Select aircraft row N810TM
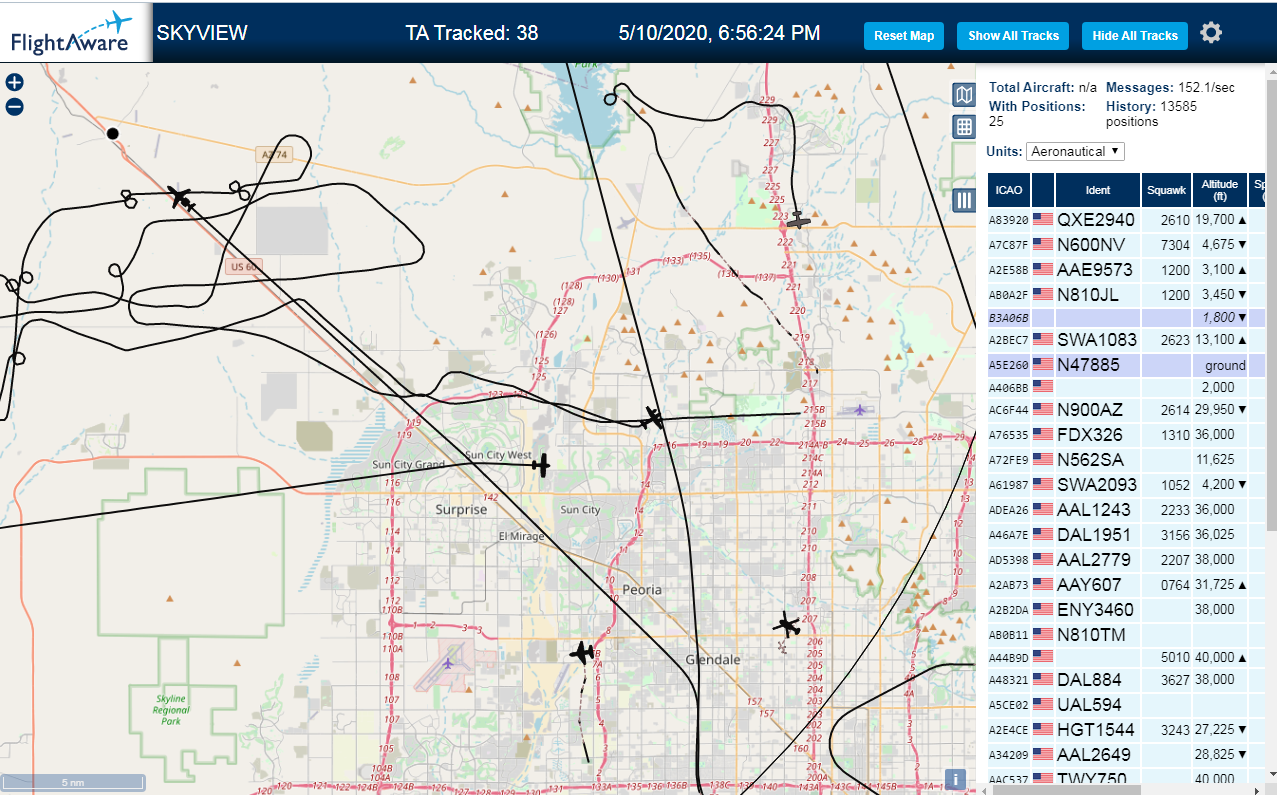The width and height of the screenshot is (1277, 795). pos(1126,635)
